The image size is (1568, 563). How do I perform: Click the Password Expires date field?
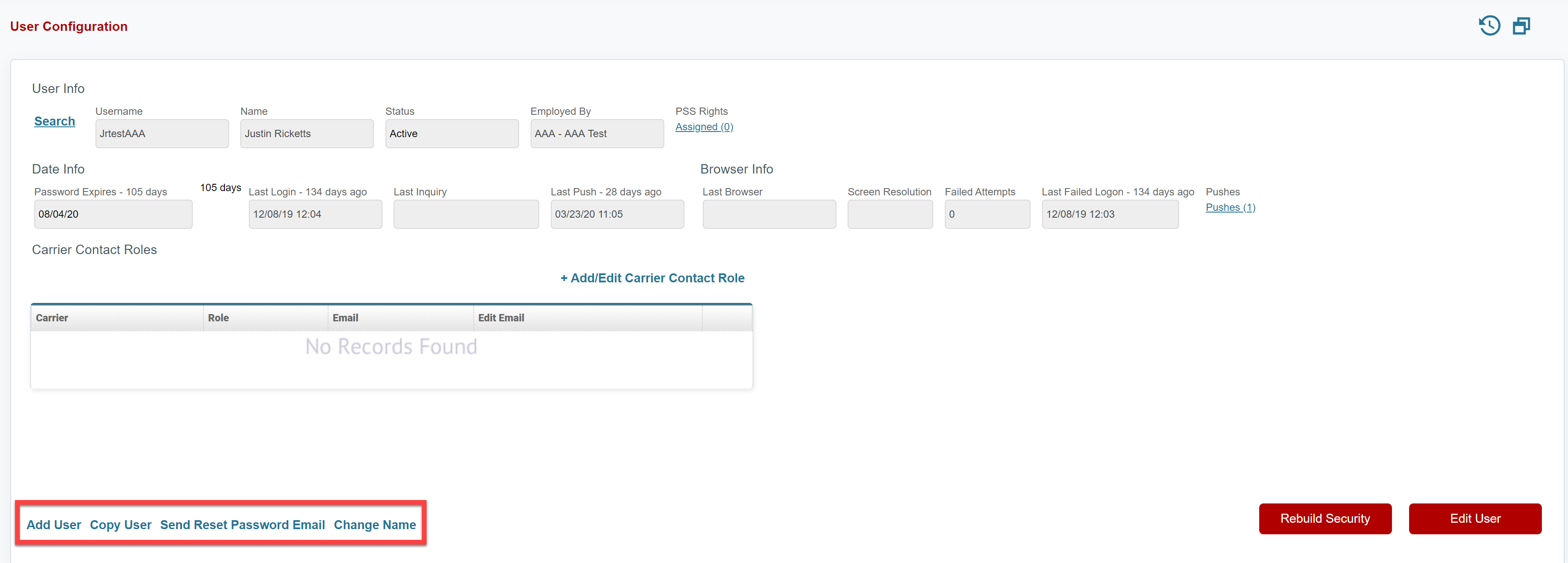coord(113,214)
